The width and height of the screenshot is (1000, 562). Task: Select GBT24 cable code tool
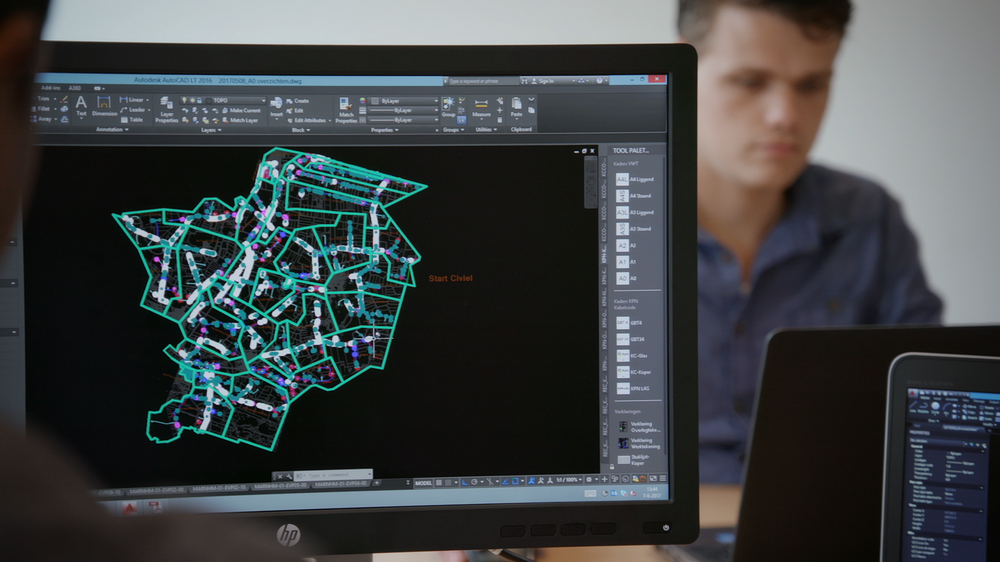(631, 339)
